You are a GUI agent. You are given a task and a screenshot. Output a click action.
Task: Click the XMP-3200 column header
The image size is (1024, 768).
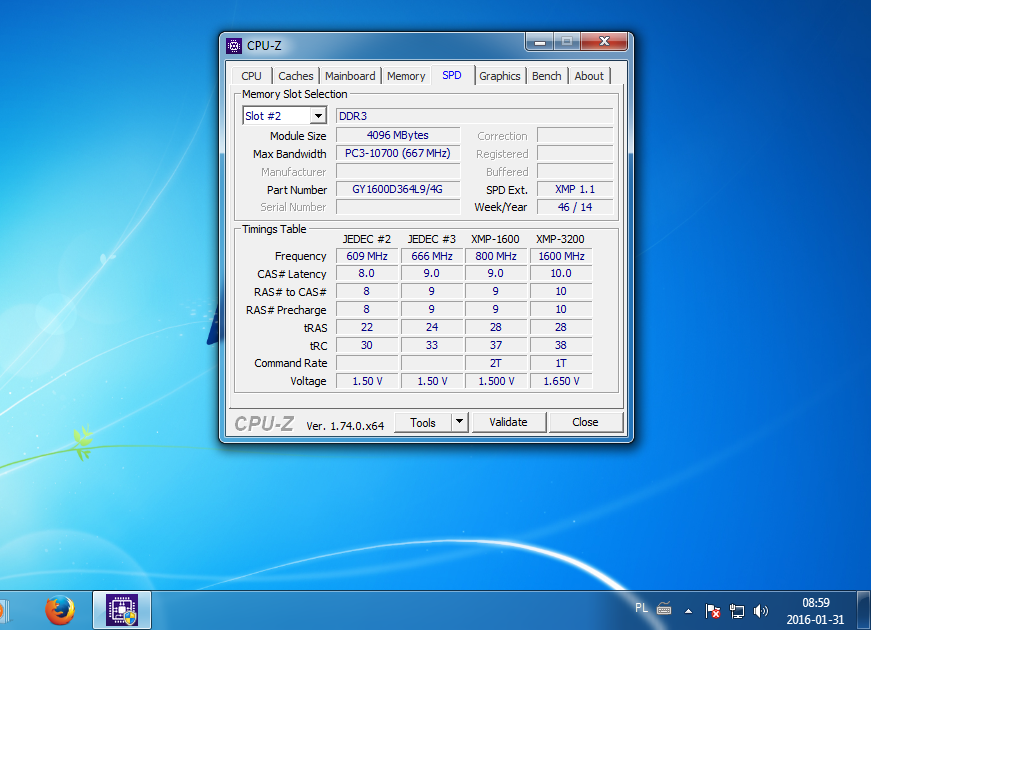(x=560, y=239)
